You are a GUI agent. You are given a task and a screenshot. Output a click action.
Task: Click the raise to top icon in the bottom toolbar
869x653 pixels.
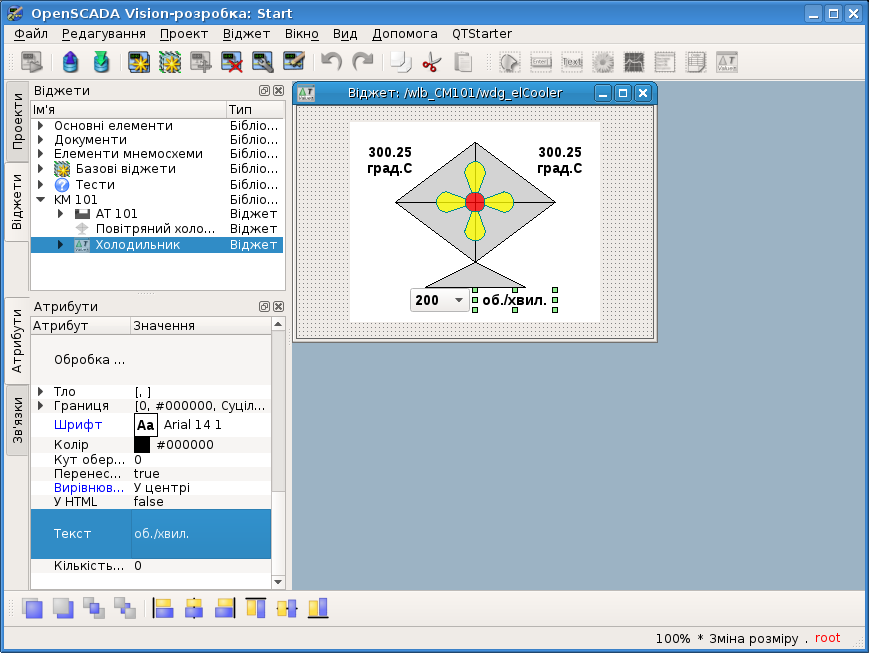coord(32,608)
